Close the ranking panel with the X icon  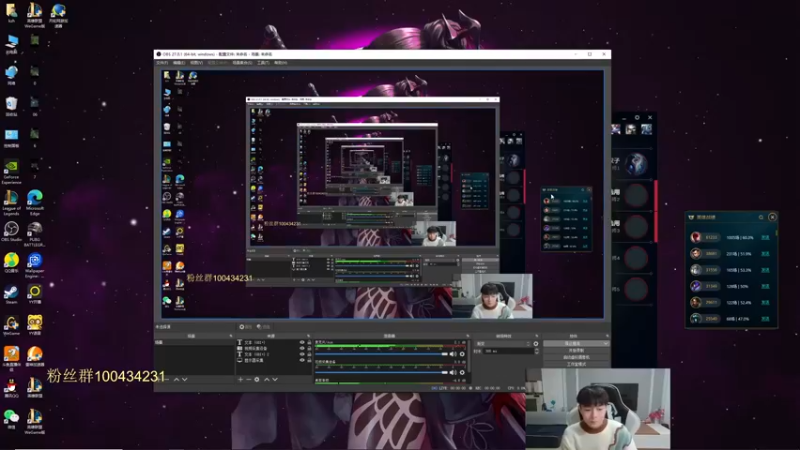tap(772, 217)
